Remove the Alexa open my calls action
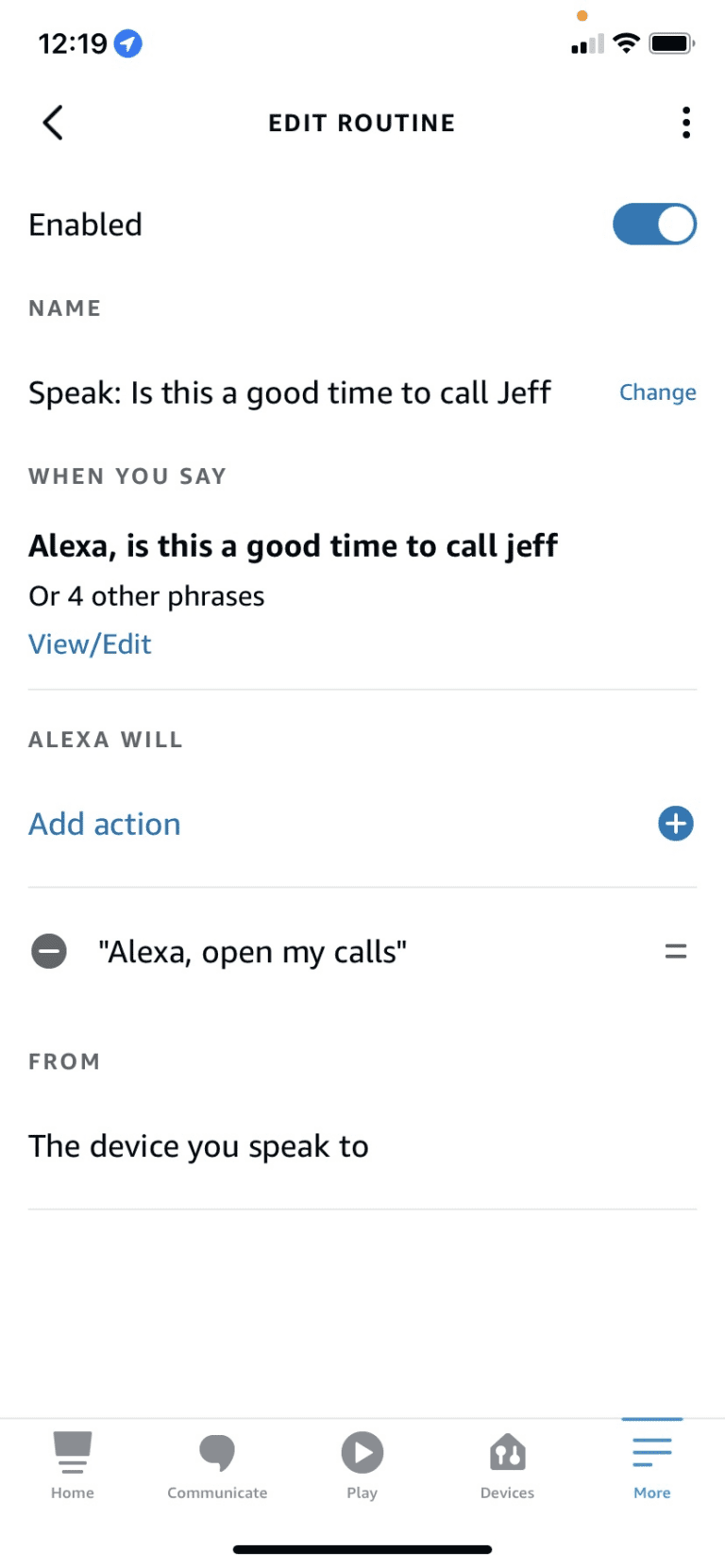Viewport: 725px width, 1568px height. click(x=49, y=951)
